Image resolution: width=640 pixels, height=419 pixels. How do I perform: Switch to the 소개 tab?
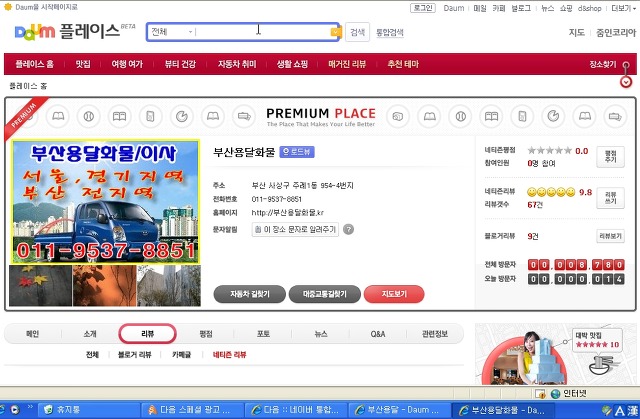(90, 334)
